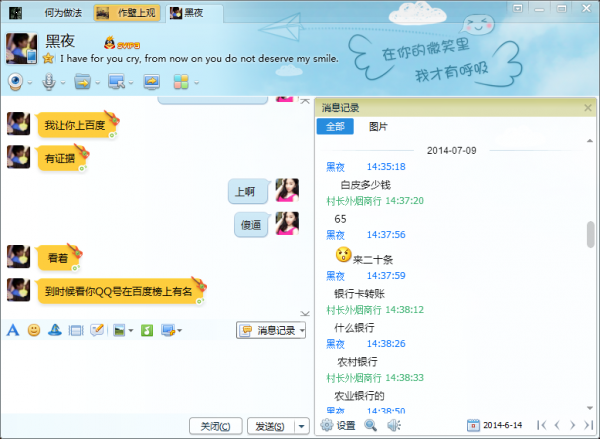Expand the 消息记录 button dropdown arrow

[x=302, y=330]
